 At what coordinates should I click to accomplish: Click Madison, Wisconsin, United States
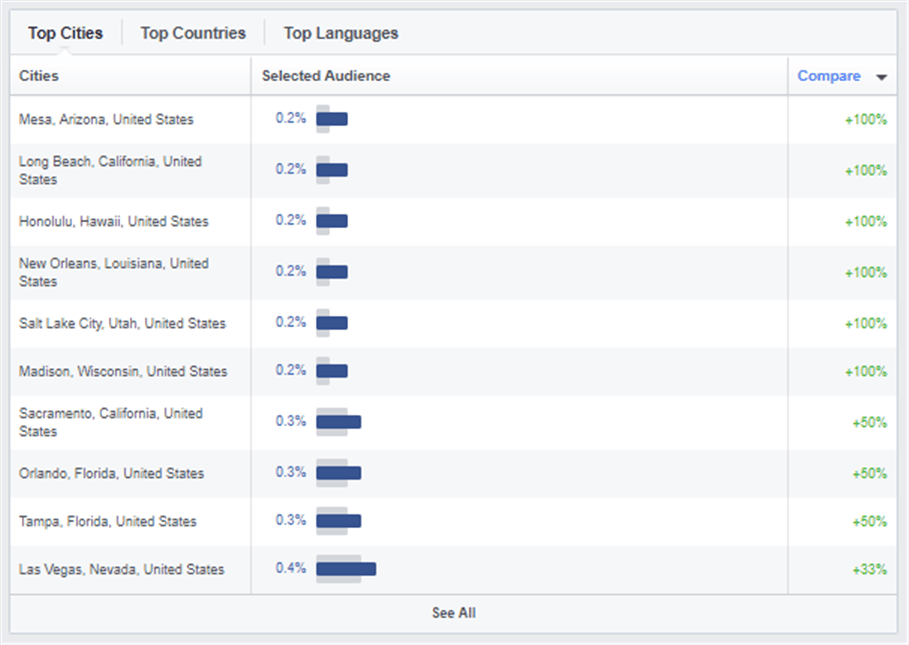coord(123,371)
